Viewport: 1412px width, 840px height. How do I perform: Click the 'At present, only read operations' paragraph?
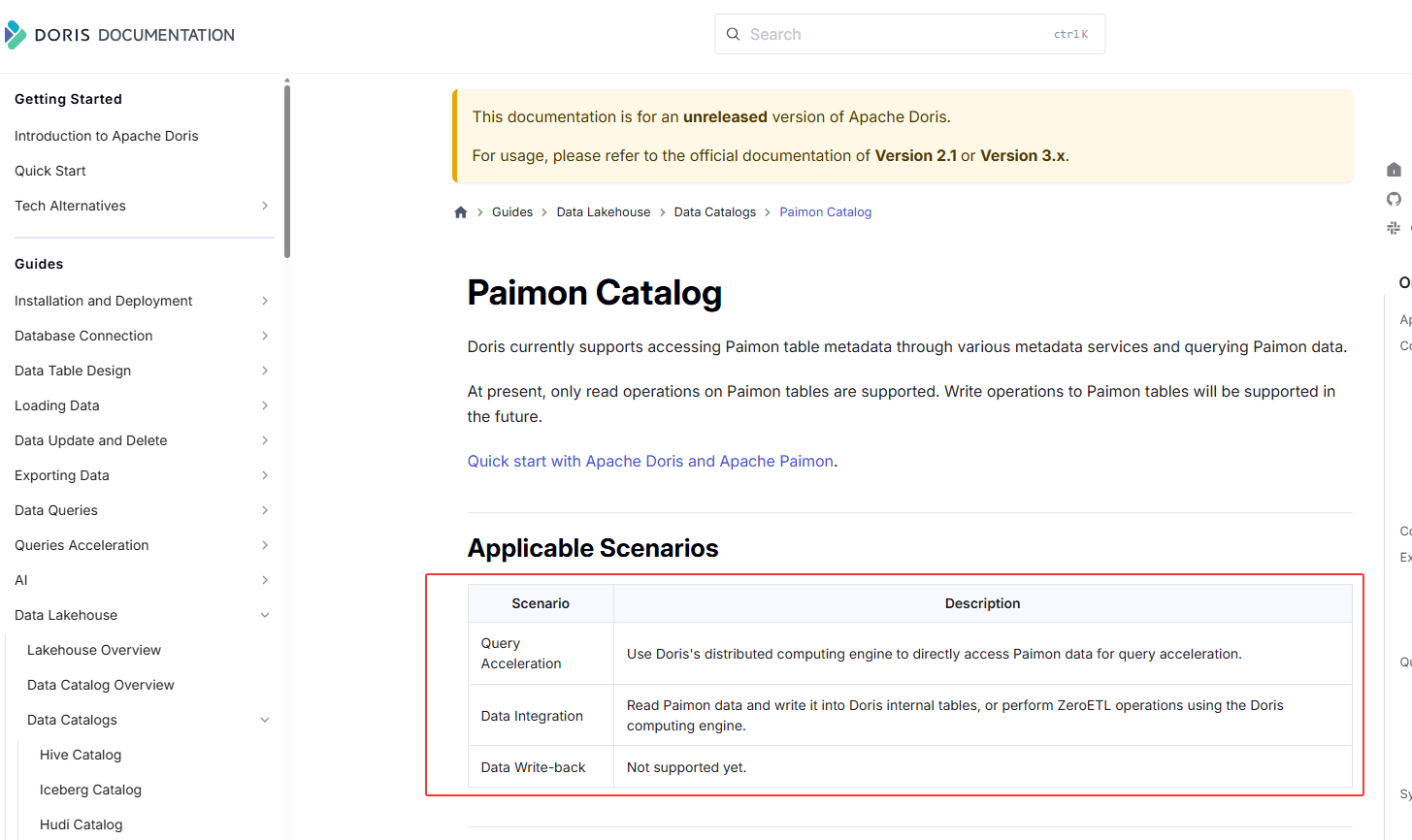[902, 404]
